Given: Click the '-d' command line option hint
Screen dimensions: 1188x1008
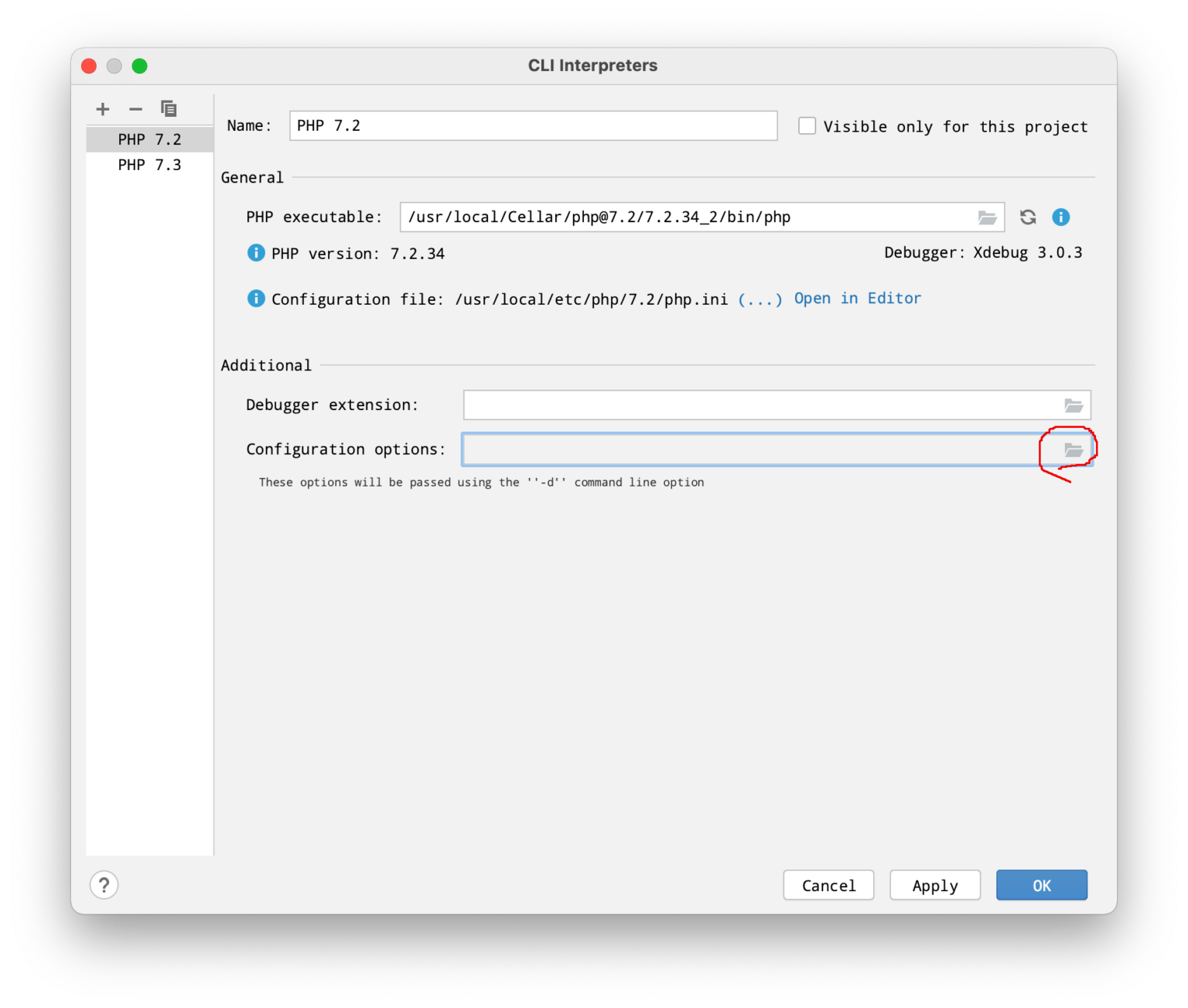Looking at the screenshot, I should click(x=482, y=482).
